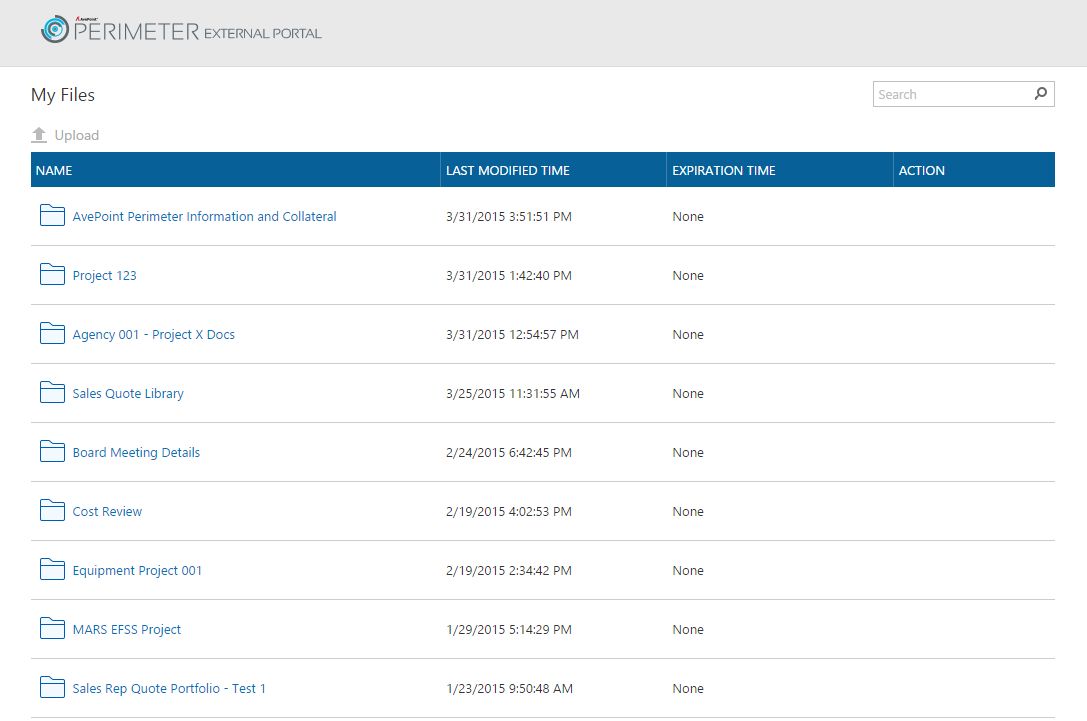This screenshot has width=1087, height=721.
Task: Click the Action column header
Action: point(922,171)
